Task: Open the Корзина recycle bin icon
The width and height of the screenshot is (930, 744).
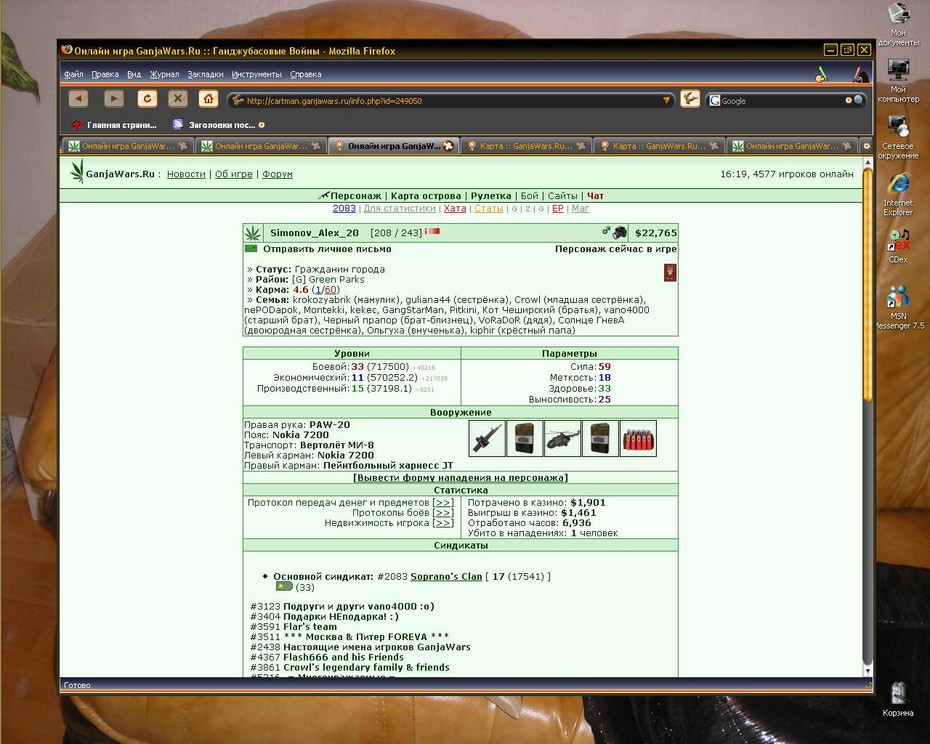Action: [898, 700]
